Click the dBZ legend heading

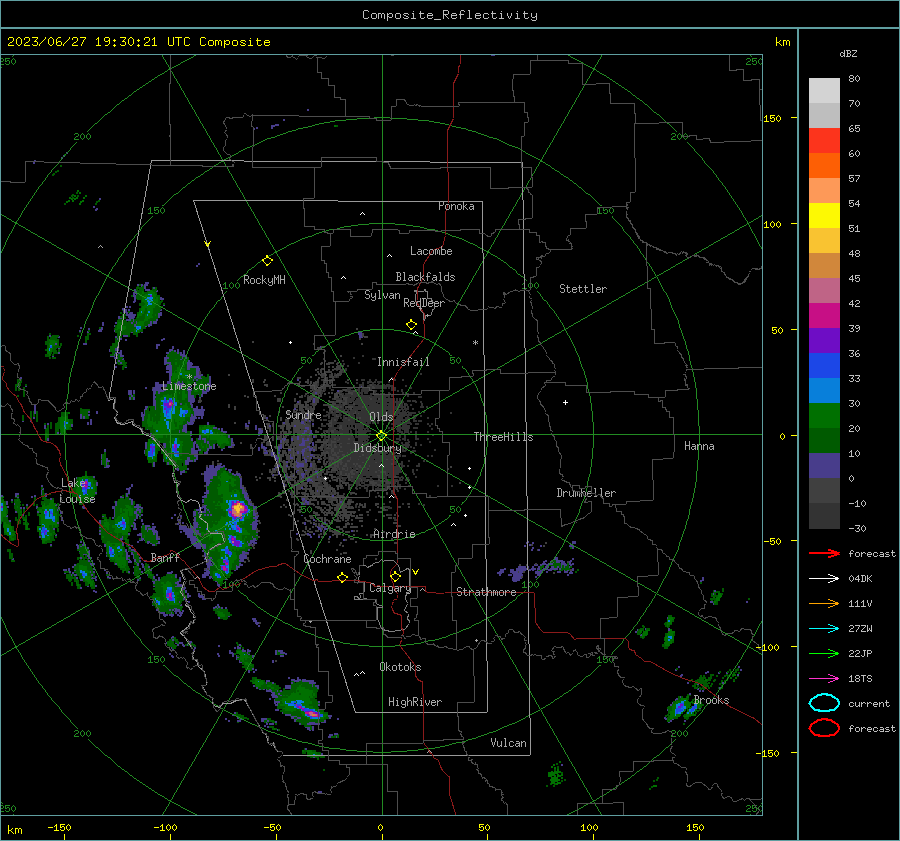848,53
